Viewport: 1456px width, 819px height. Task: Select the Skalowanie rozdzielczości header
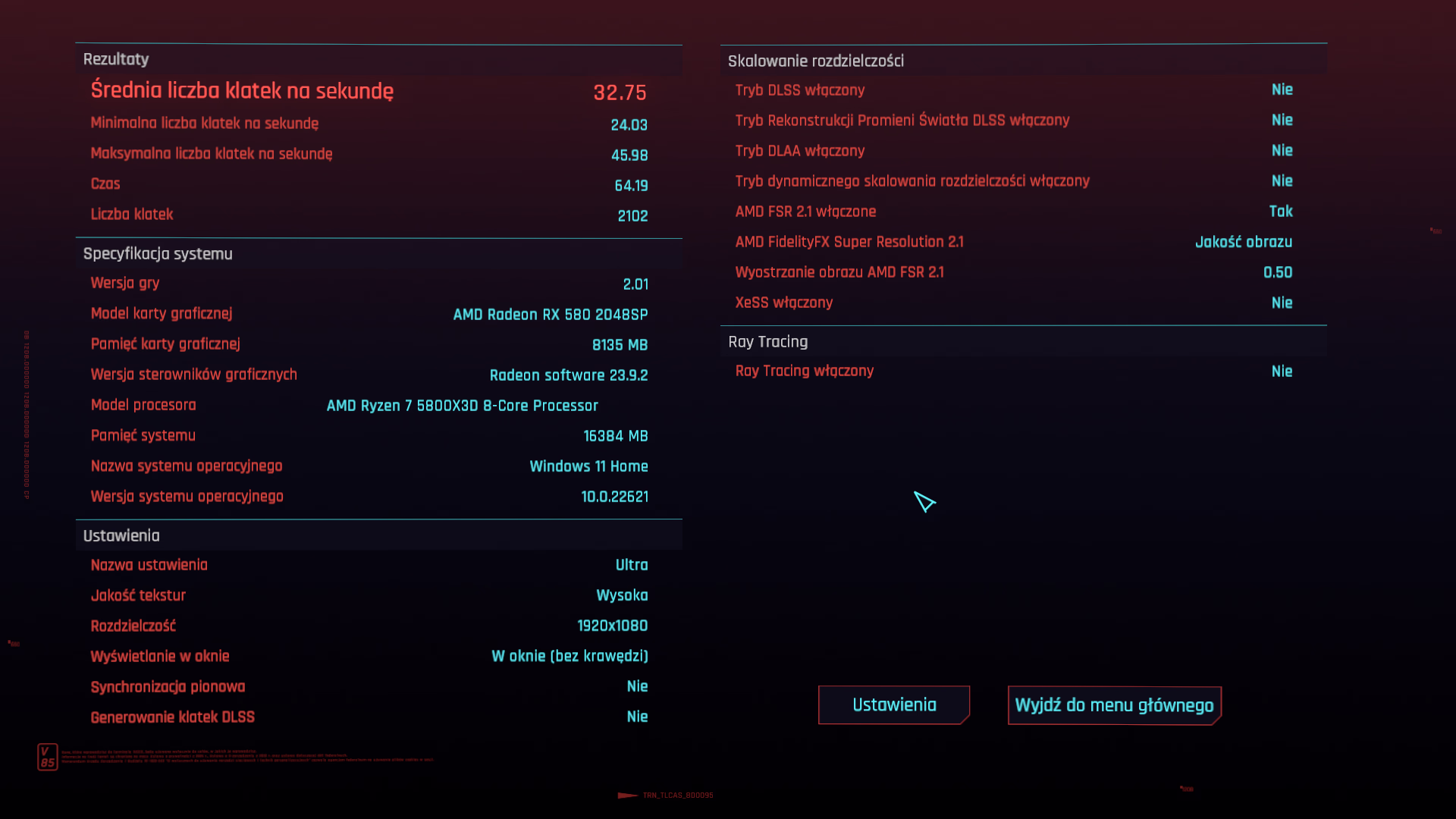pos(815,61)
